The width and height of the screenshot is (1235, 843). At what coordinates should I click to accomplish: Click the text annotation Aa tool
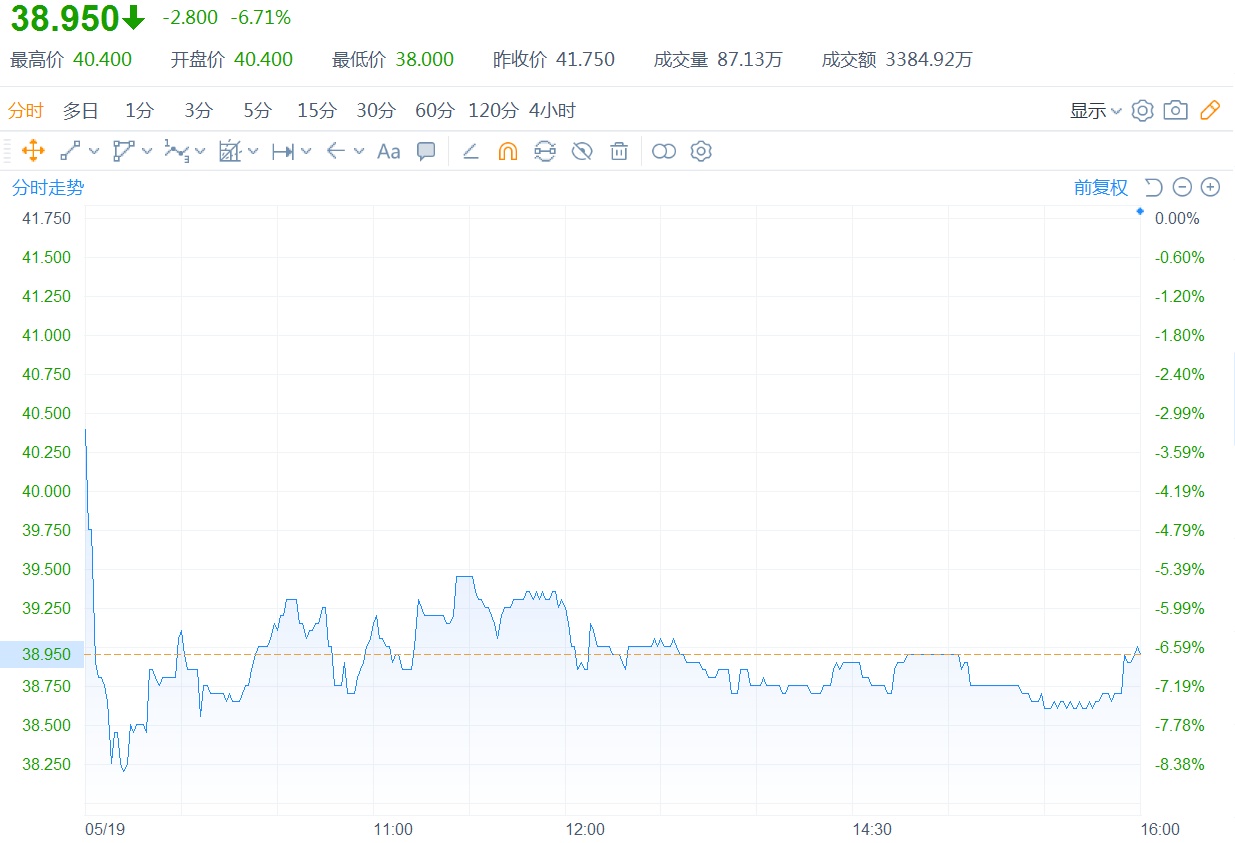(388, 151)
